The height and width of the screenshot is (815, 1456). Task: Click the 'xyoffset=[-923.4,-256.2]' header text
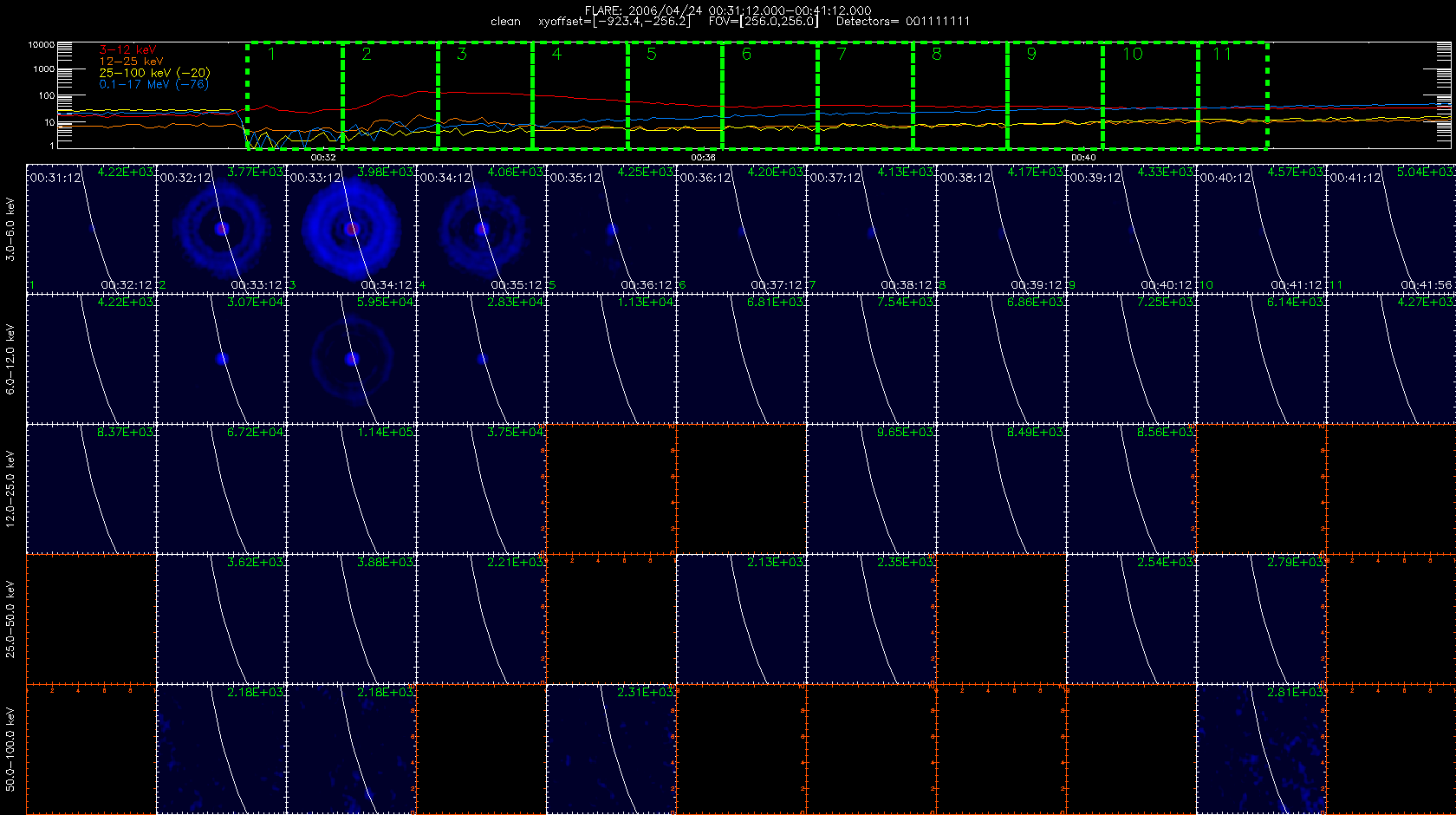pos(614,22)
